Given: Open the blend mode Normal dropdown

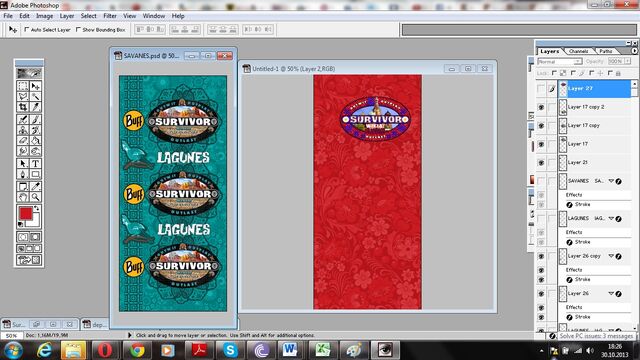Looking at the screenshot, I should click(560, 62).
